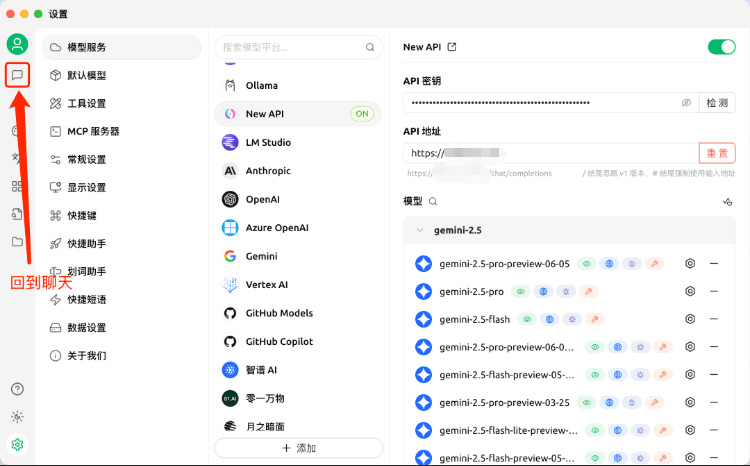This screenshot has width=750, height=466.
Task: Click the Ollama llama logo
Action: (x=230, y=86)
